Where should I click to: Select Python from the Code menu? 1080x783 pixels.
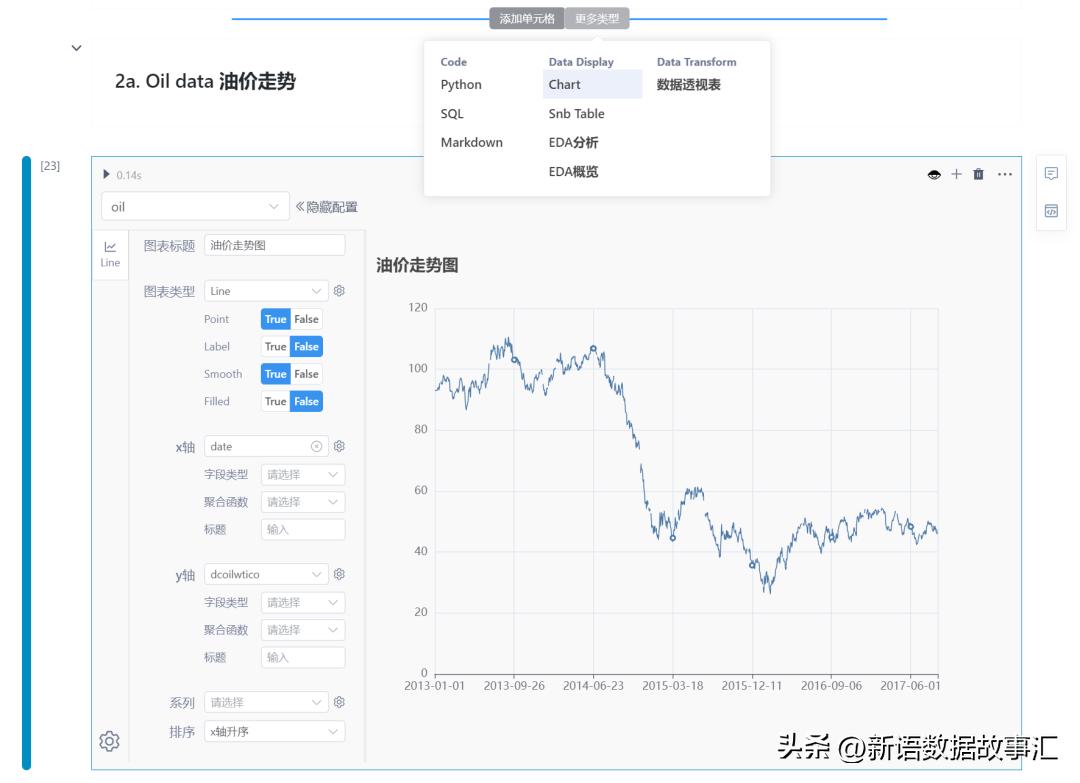click(461, 84)
